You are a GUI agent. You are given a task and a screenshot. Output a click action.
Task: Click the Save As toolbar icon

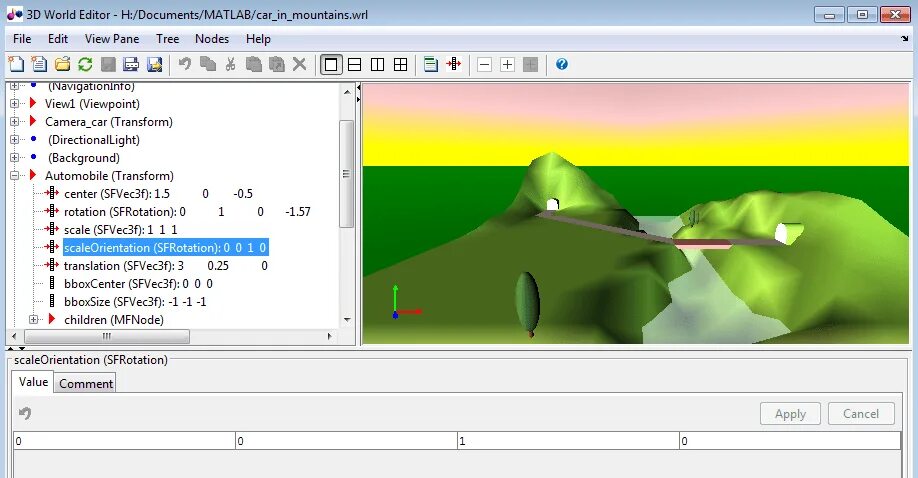coord(131,64)
